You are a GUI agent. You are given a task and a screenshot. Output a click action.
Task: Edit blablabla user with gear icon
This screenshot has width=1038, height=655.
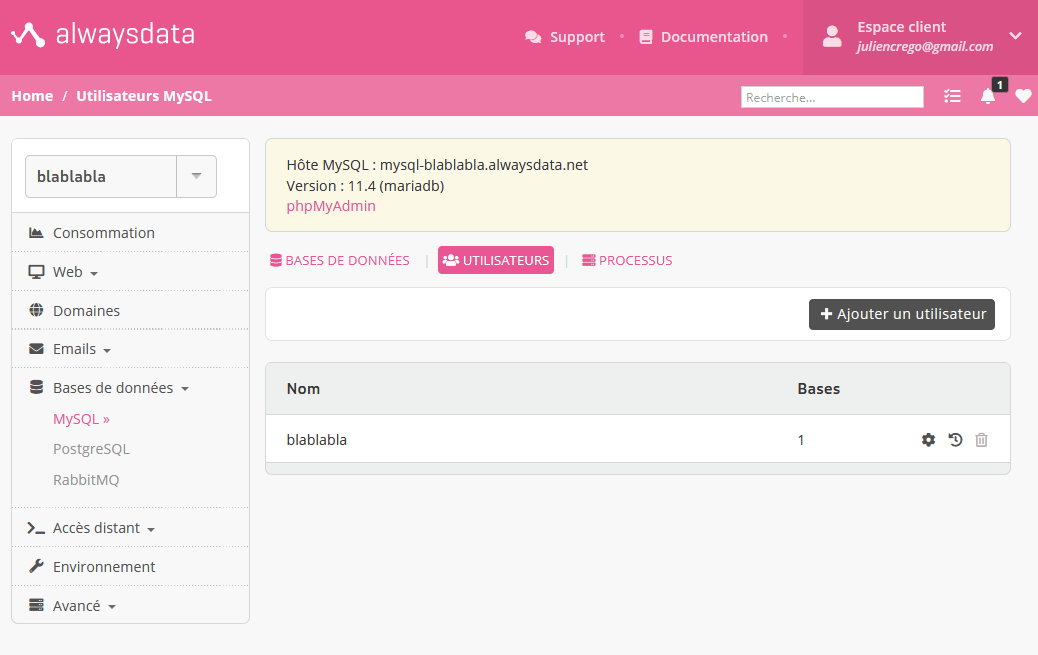click(x=929, y=440)
